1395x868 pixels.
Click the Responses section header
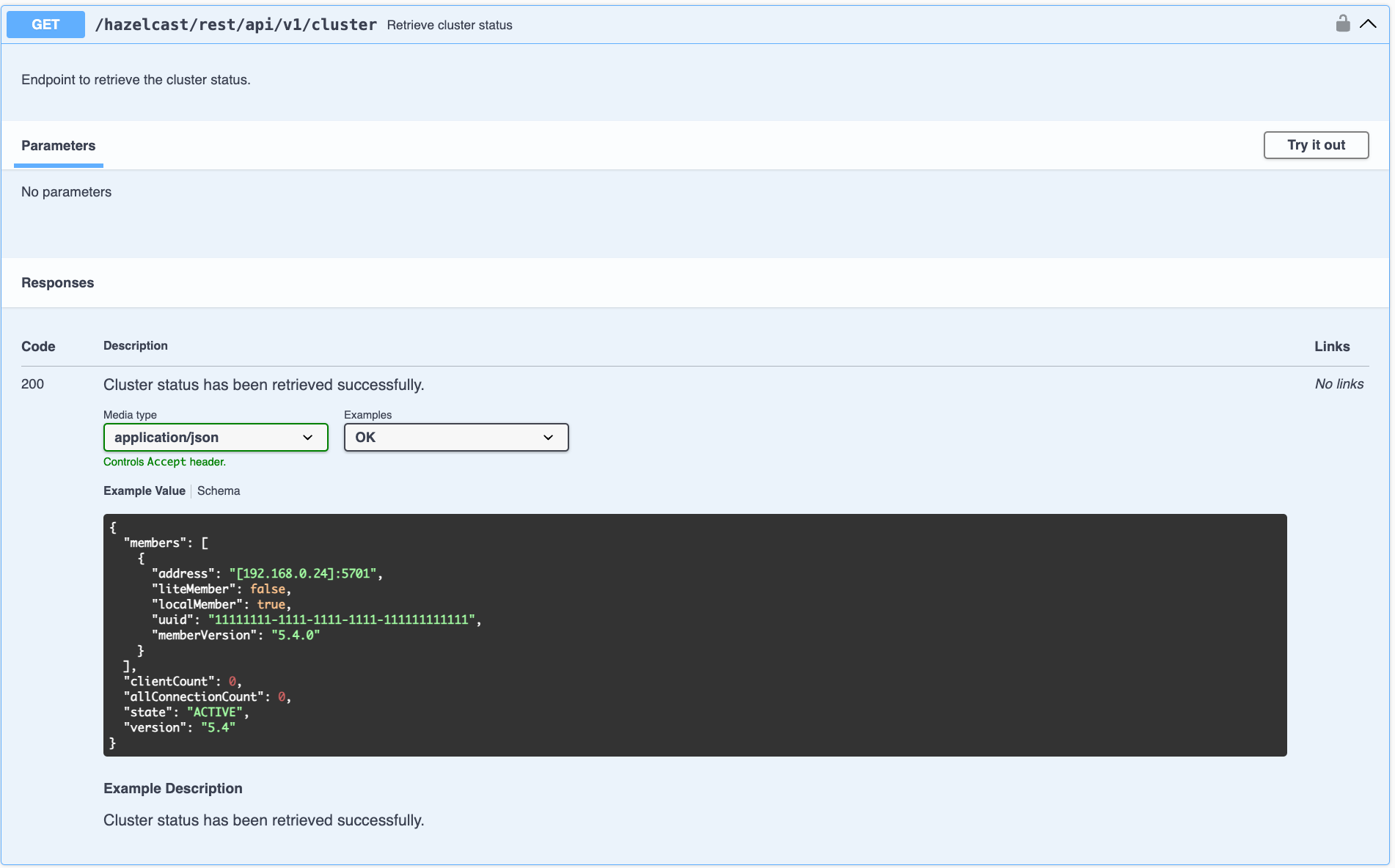click(57, 282)
